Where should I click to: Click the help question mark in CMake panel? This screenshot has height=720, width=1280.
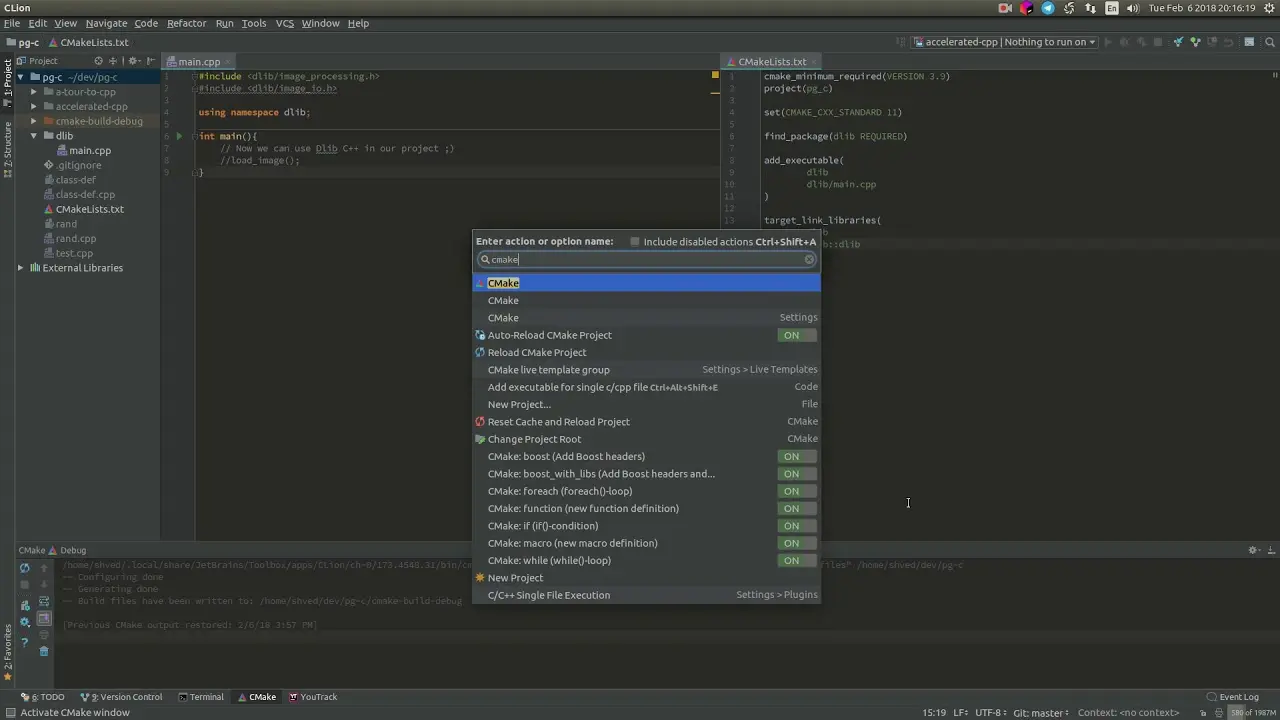25,643
